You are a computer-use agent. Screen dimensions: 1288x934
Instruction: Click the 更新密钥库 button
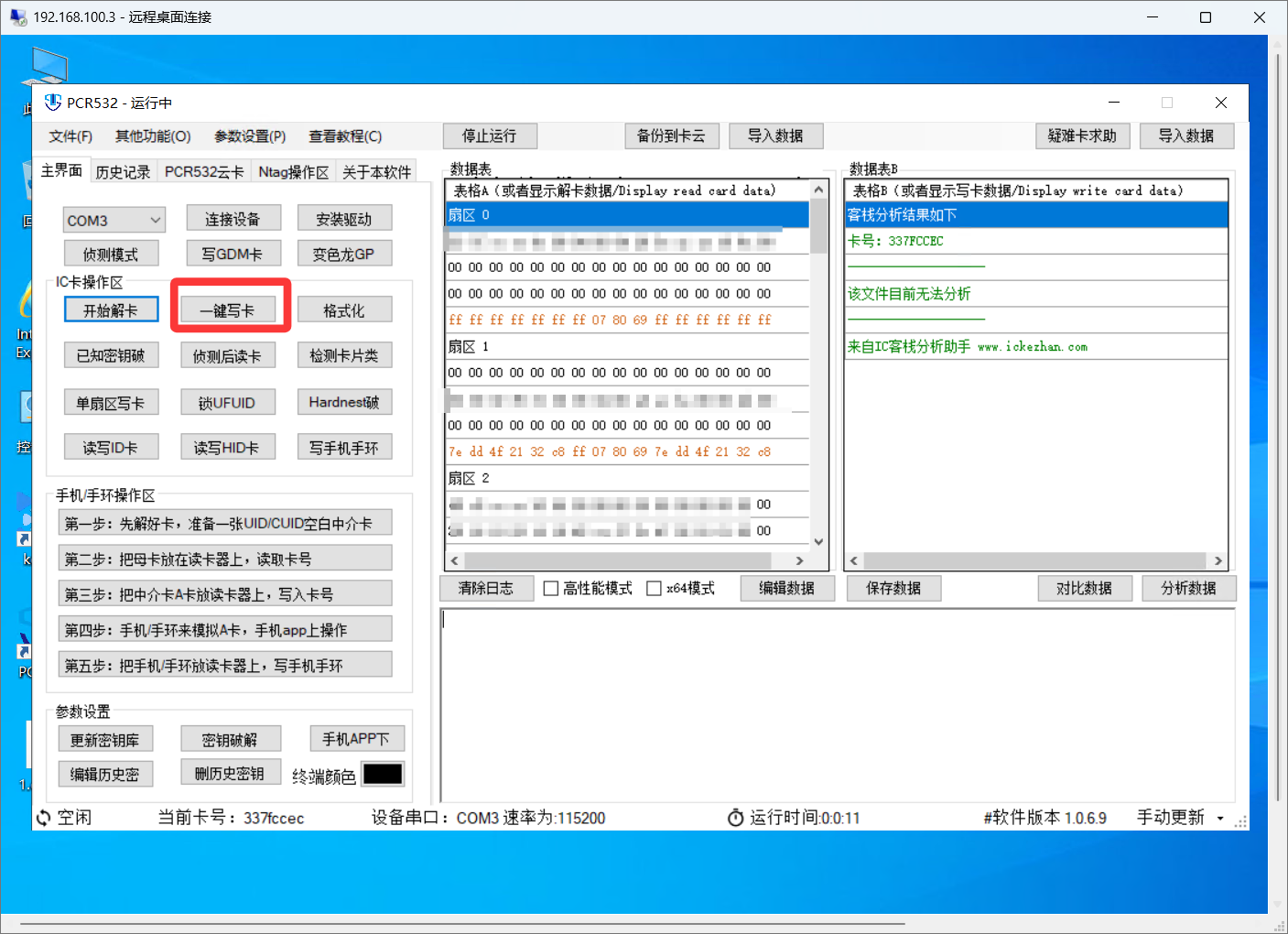(x=105, y=739)
